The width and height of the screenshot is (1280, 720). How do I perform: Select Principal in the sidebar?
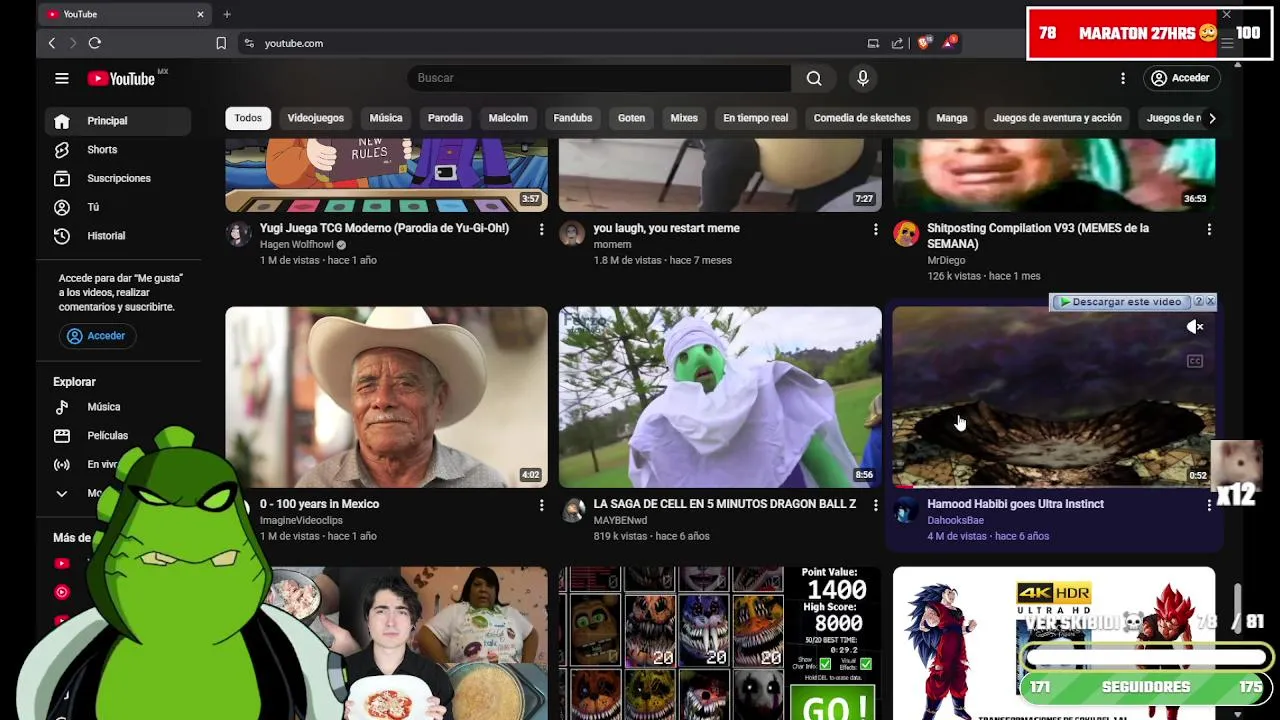click(x=118, y=121)
